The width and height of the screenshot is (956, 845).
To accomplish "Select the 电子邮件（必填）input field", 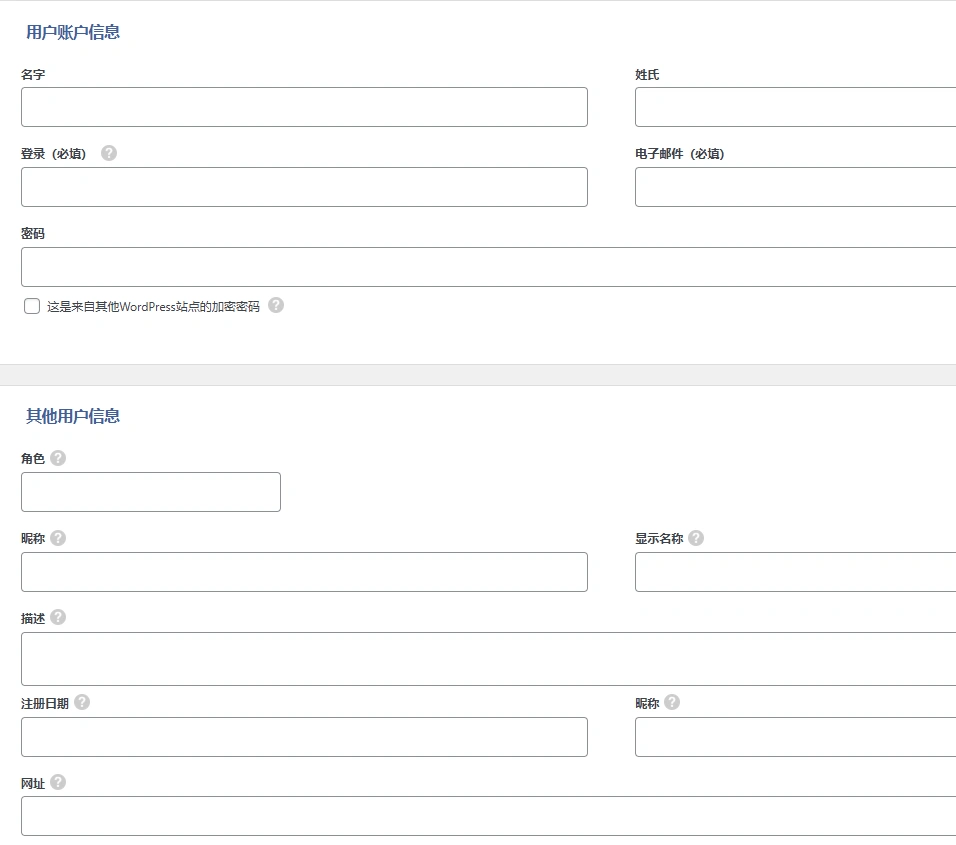I will 795,187.
